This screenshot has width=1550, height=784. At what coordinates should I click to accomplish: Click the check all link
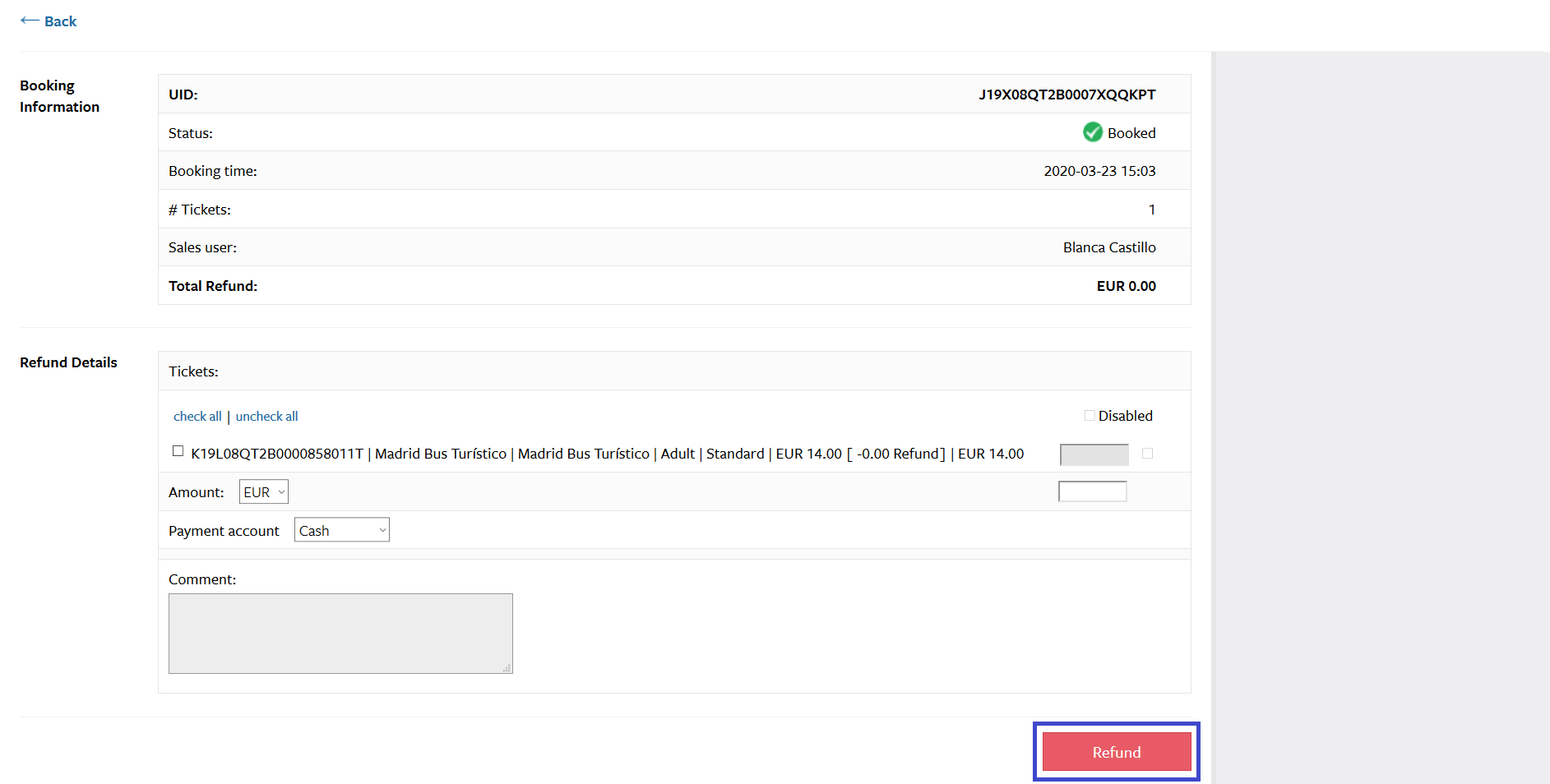click(x=197, y=416)
